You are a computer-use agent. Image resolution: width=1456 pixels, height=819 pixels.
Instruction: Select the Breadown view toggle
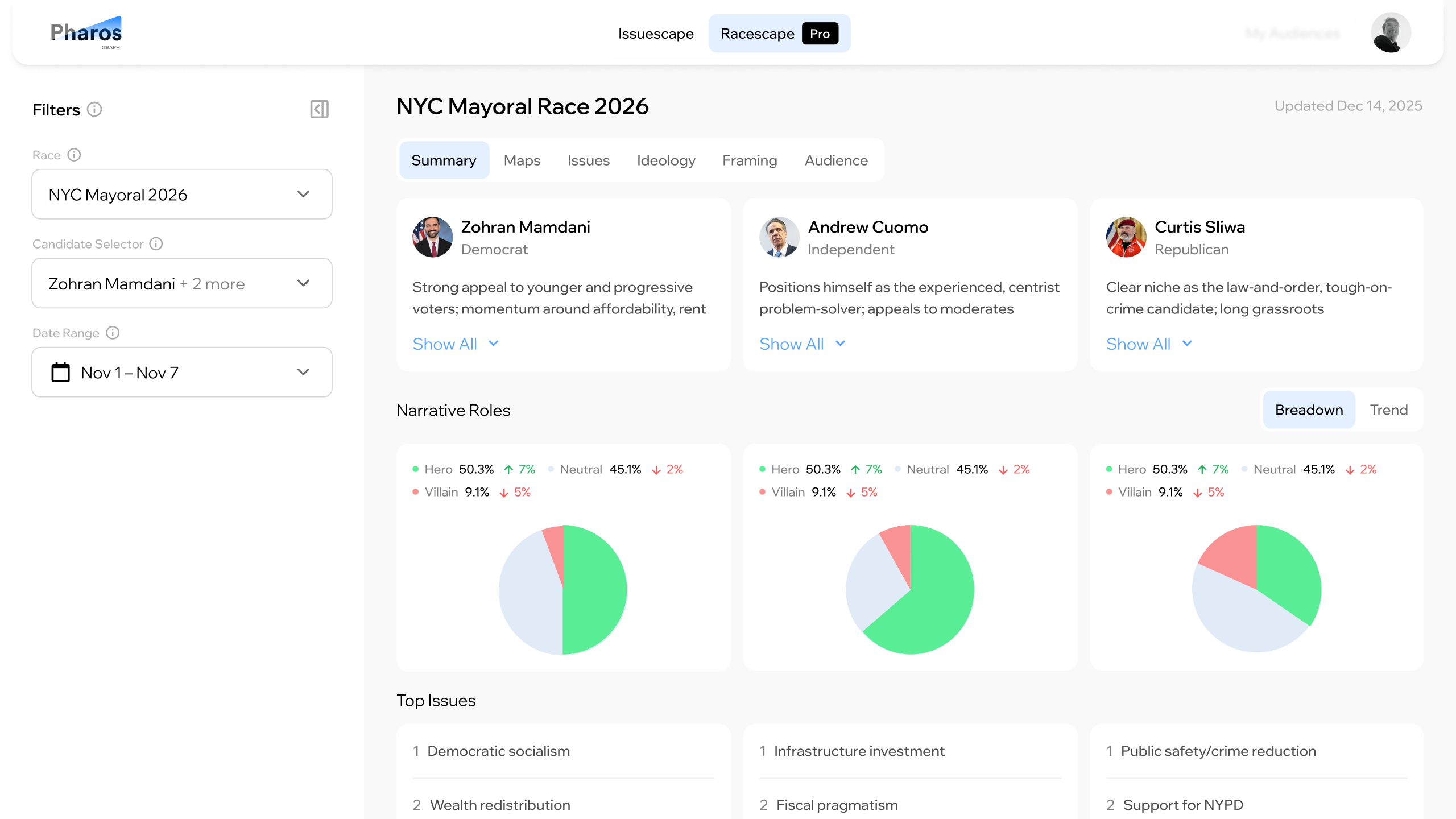(1309, 410)
